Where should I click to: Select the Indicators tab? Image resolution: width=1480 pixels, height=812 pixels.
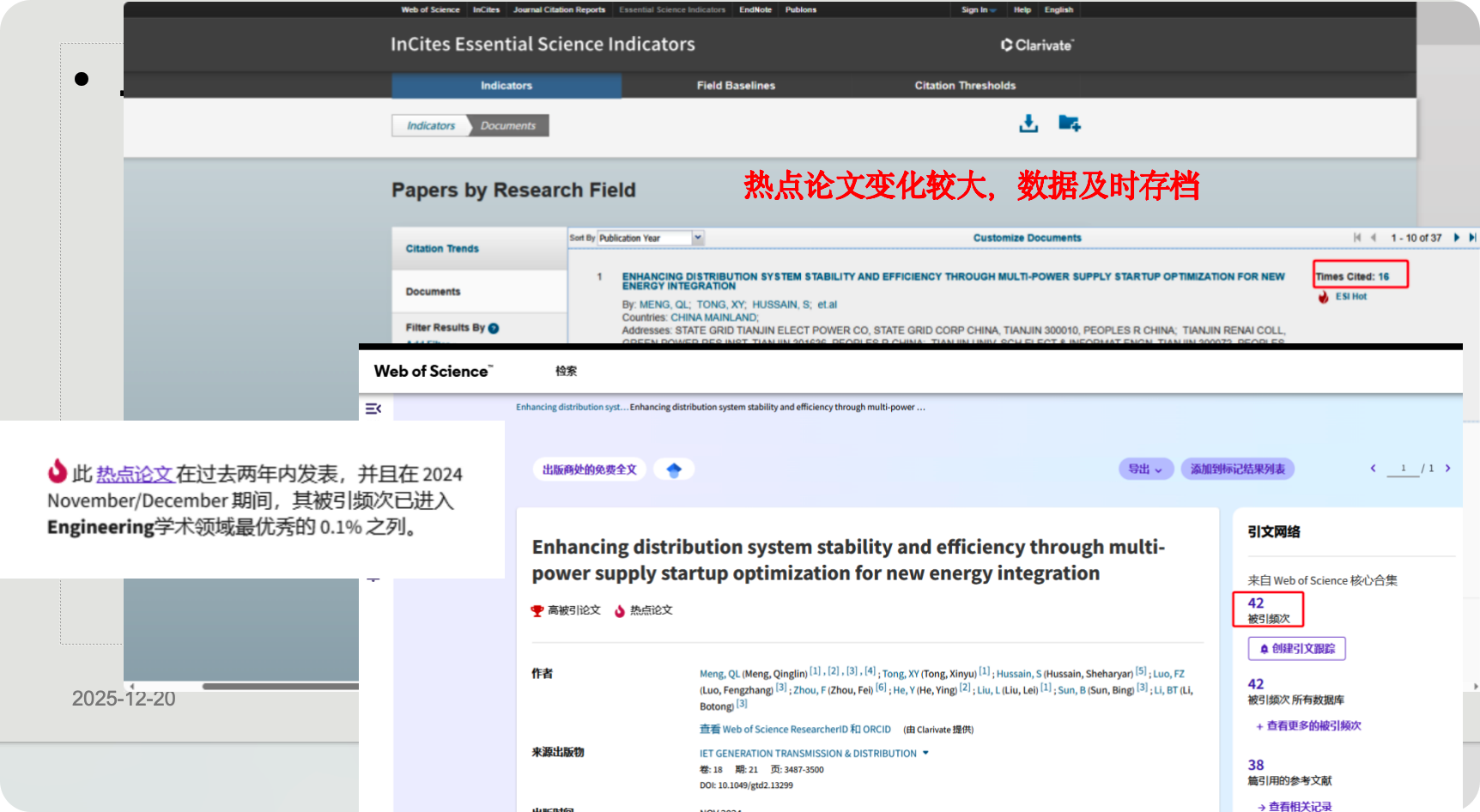pyautogui.click(x=506, y=86)
